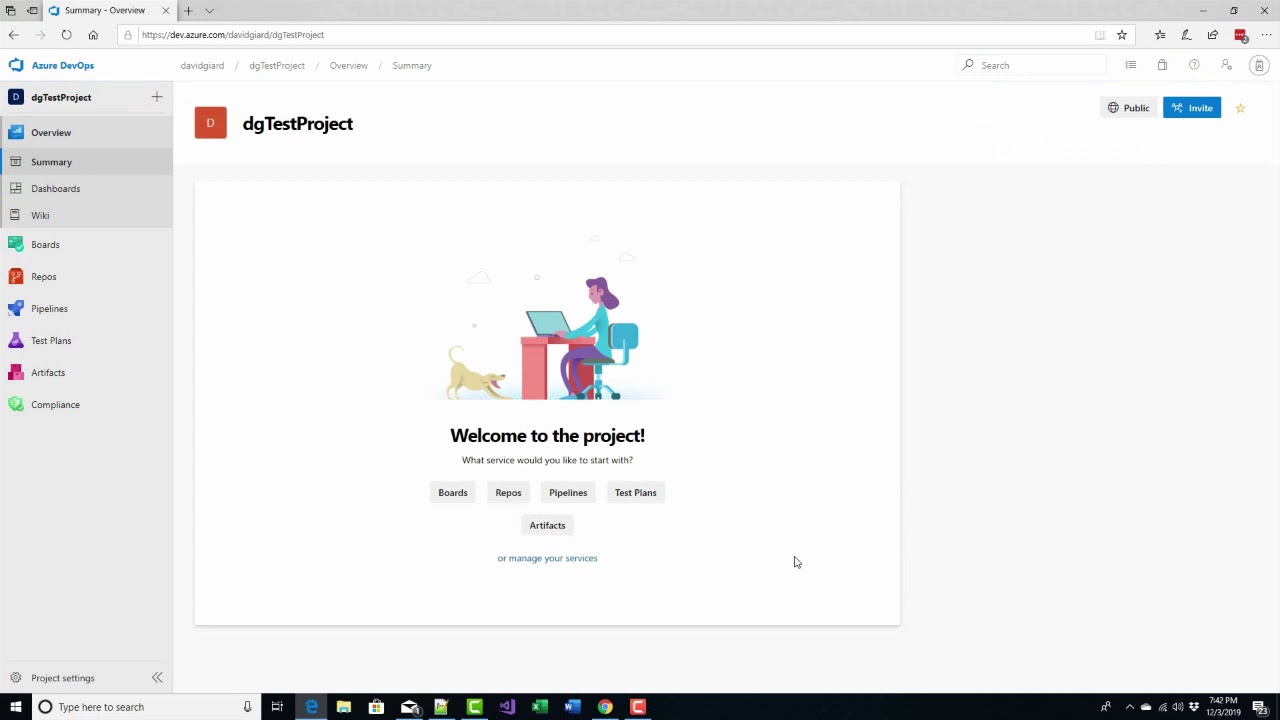
Task: Open the account profile avatar menu
Action: pos(1259,66)
